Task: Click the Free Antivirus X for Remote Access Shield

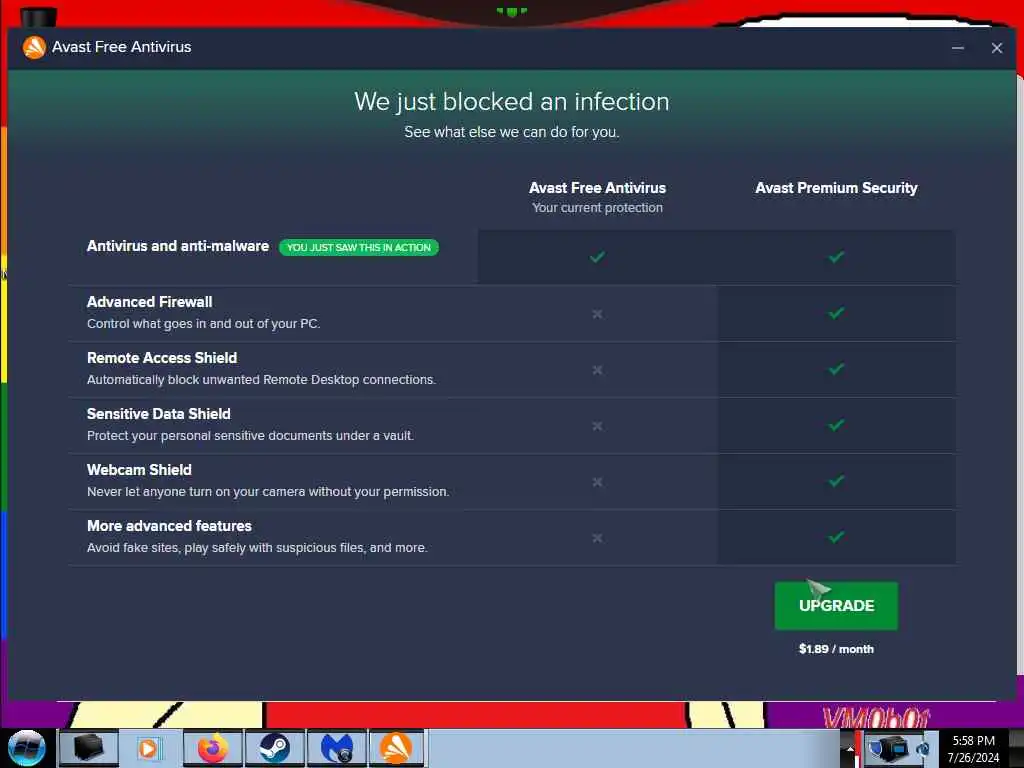Action: 597,370
